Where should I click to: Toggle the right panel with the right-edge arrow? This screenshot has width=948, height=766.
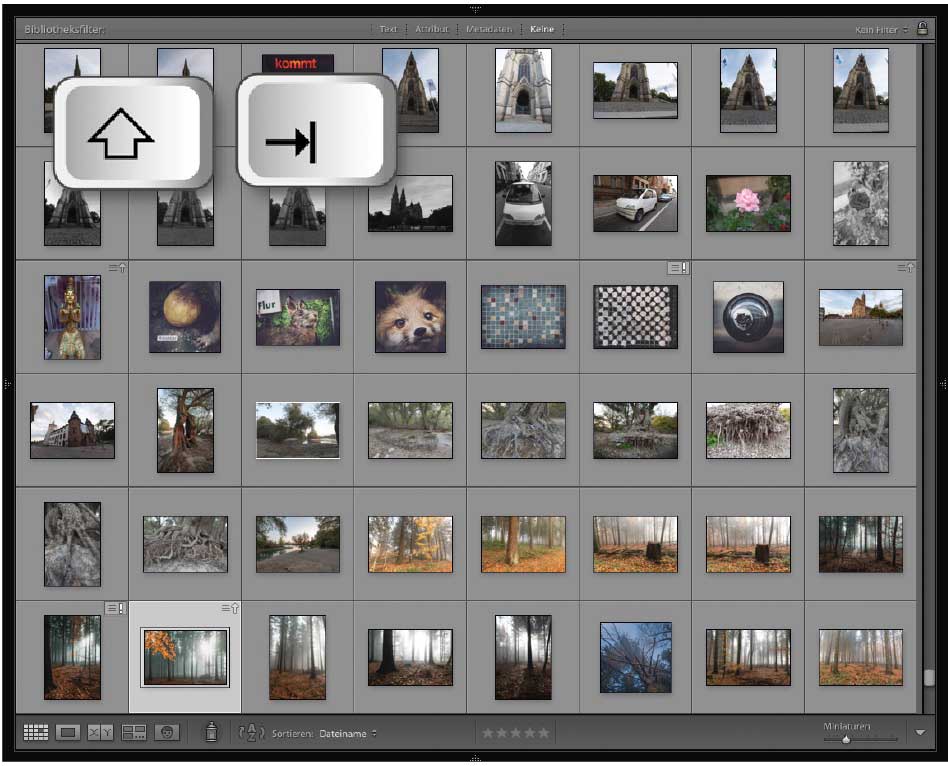pos(943,383)
